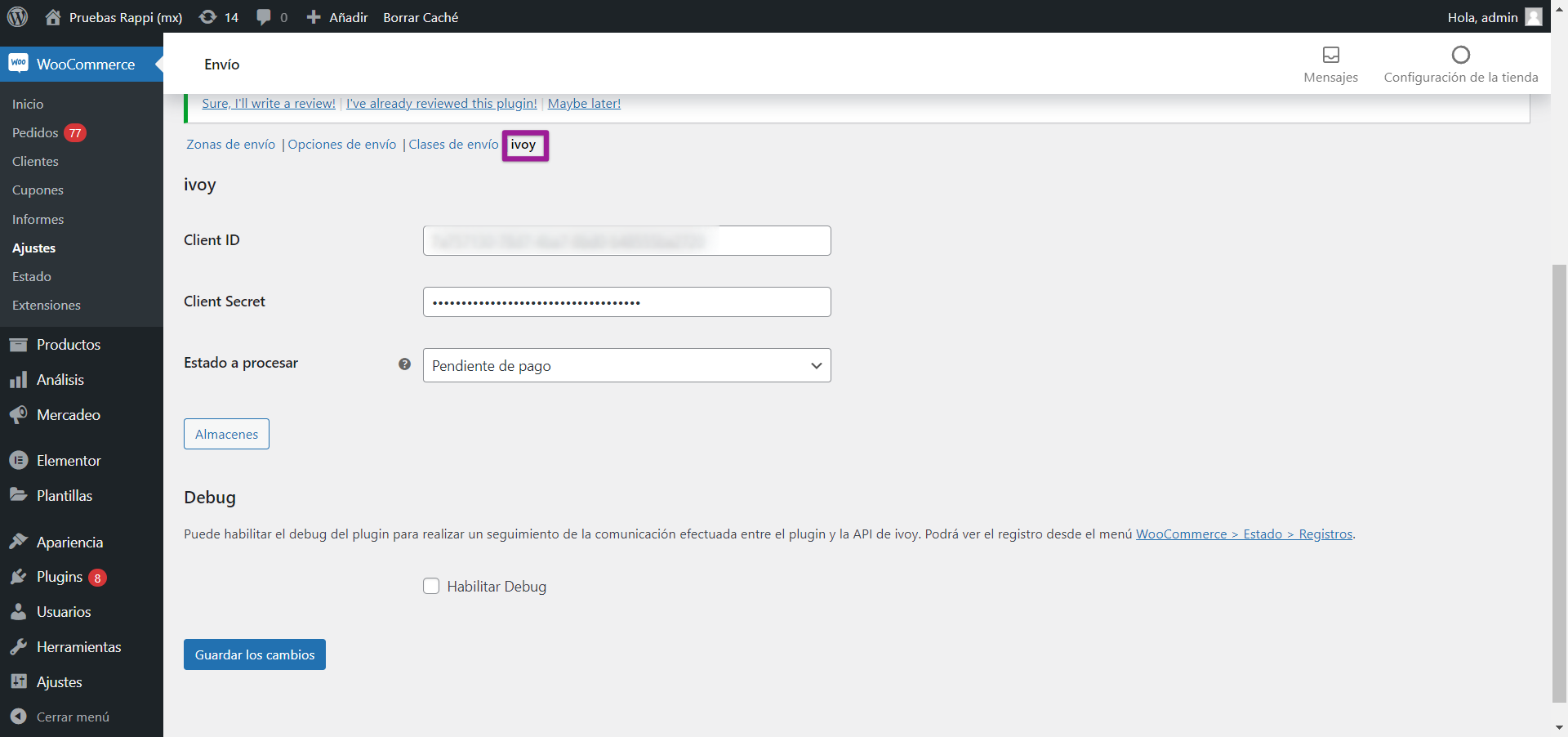The height and width of the screenshot is (737, 1568).
Task: Switch to the Opciones de envío tab
Action: pyautogui.click(x=342, y=145)
